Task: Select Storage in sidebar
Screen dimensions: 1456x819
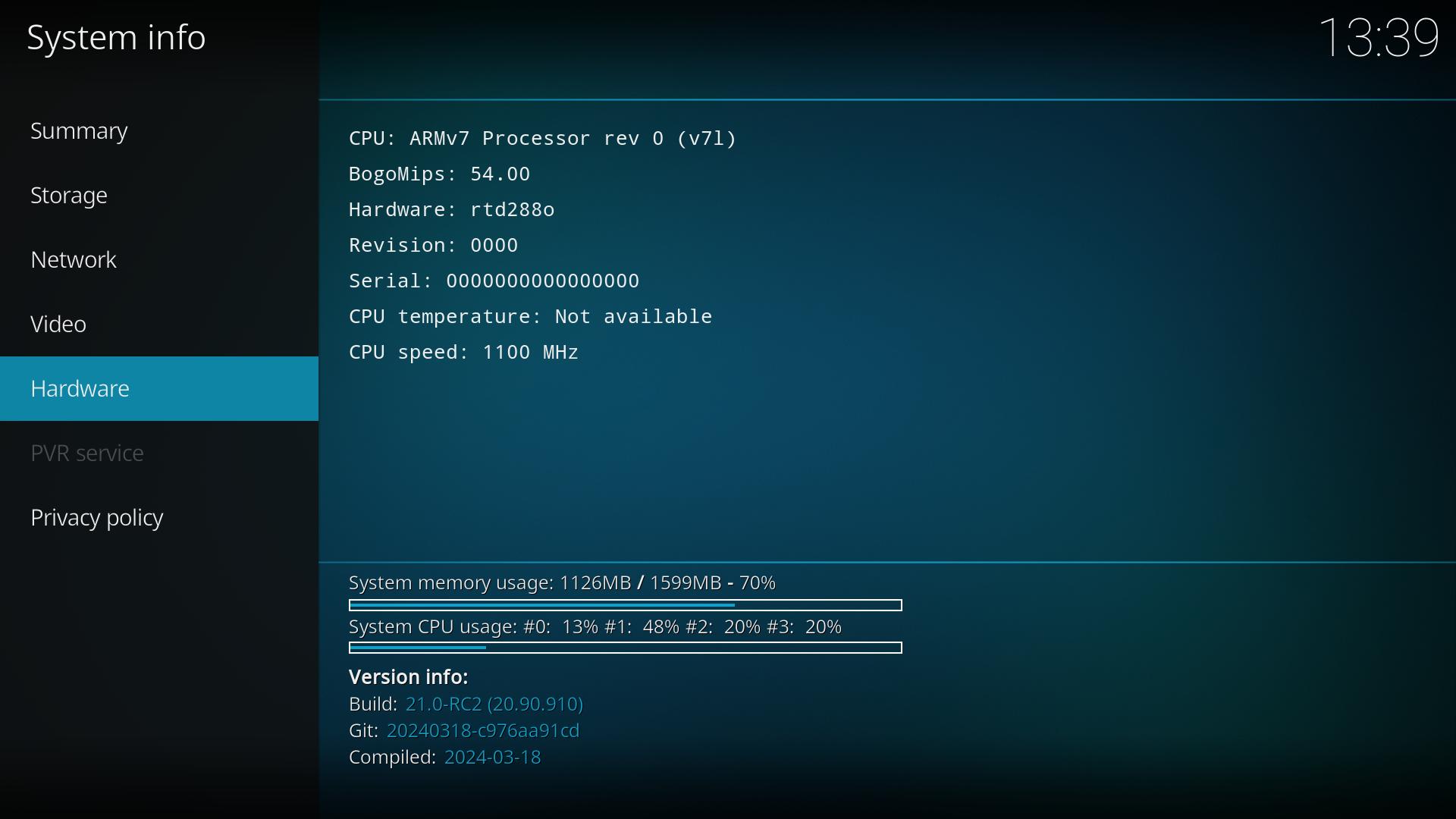Action: [69, 196]
